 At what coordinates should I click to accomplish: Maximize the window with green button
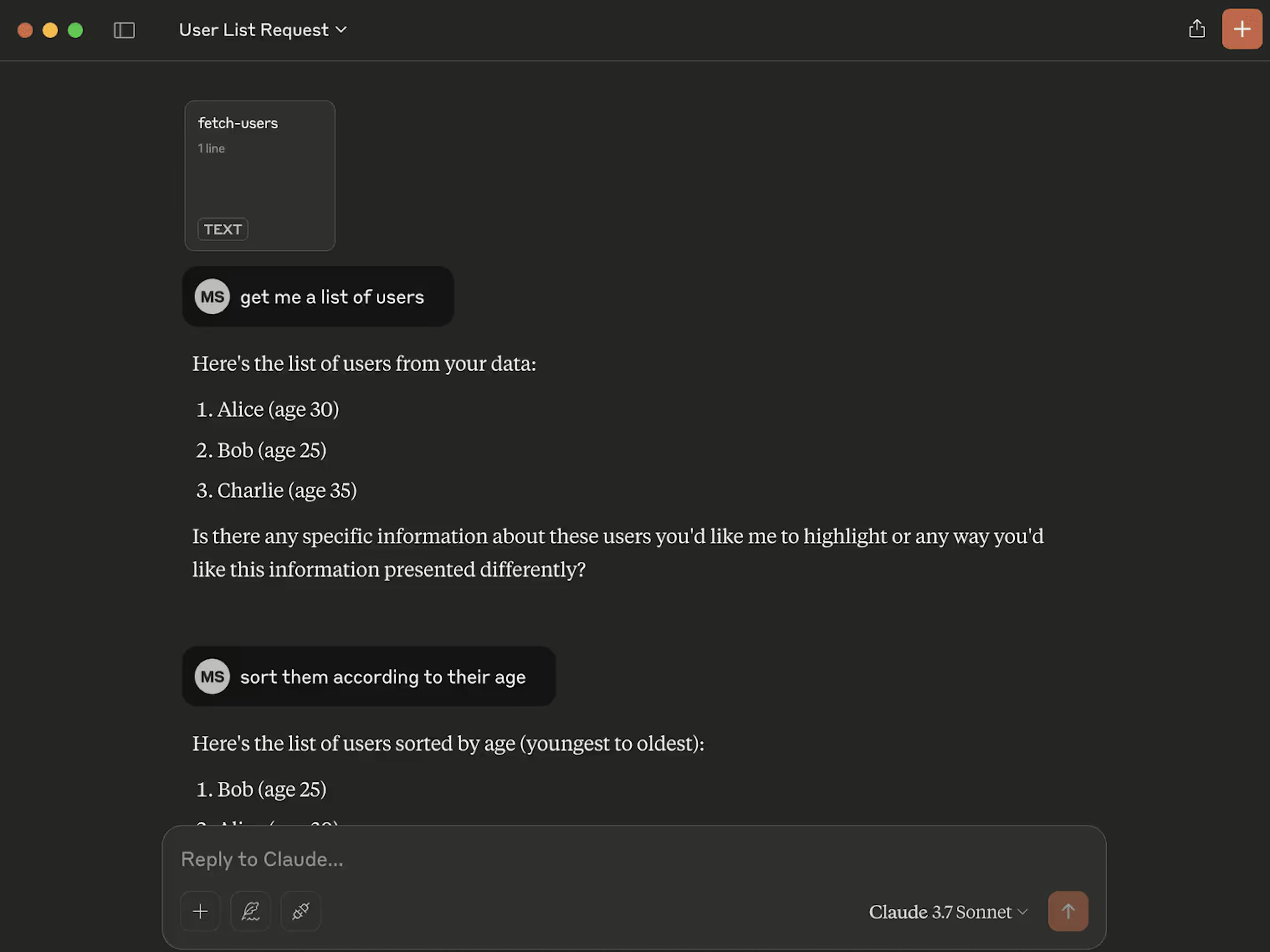pos(75,30)
